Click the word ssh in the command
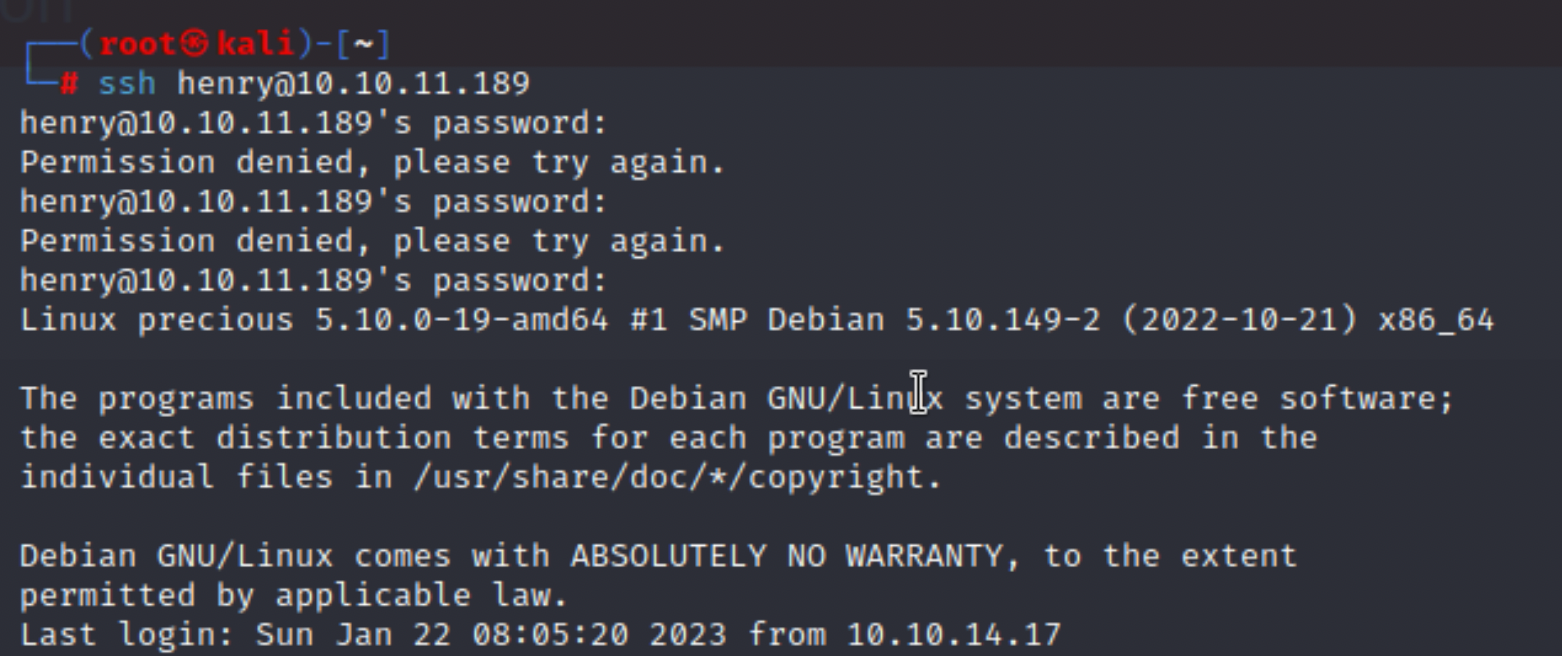 pos(127,84)
